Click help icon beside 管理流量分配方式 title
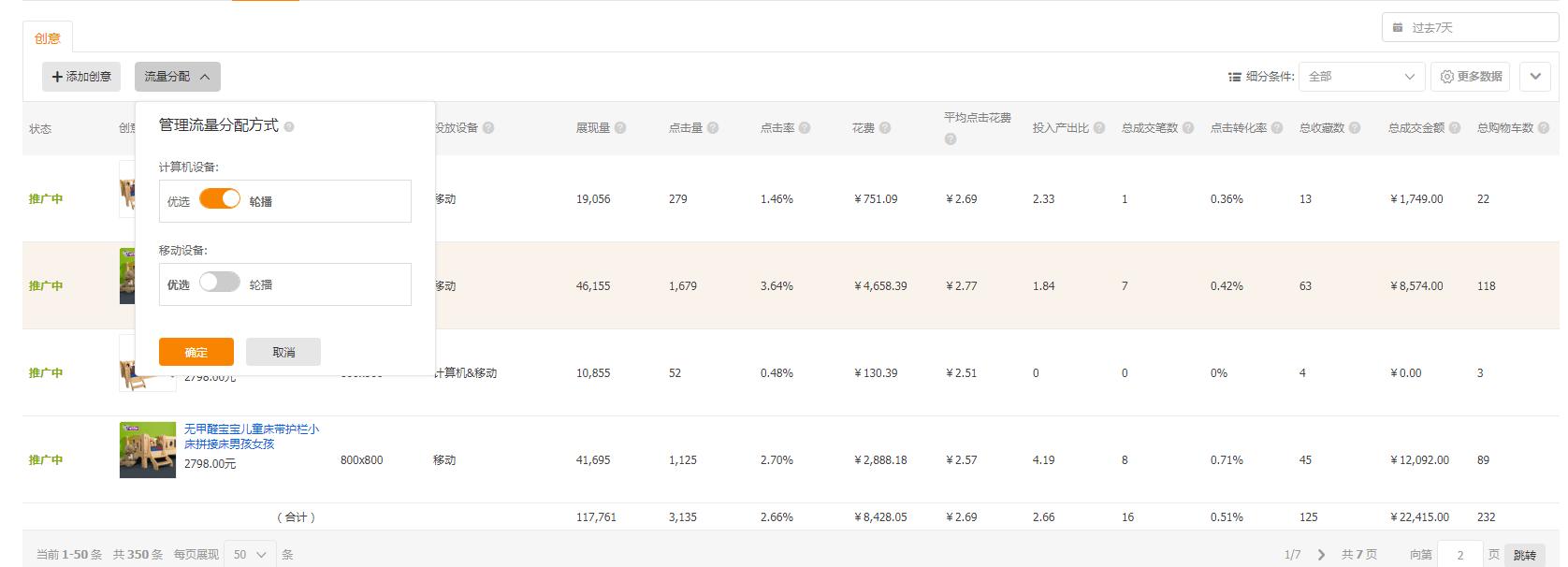Image resolution: width=1568 pixels, height=567 pixels. pos(289,126)
